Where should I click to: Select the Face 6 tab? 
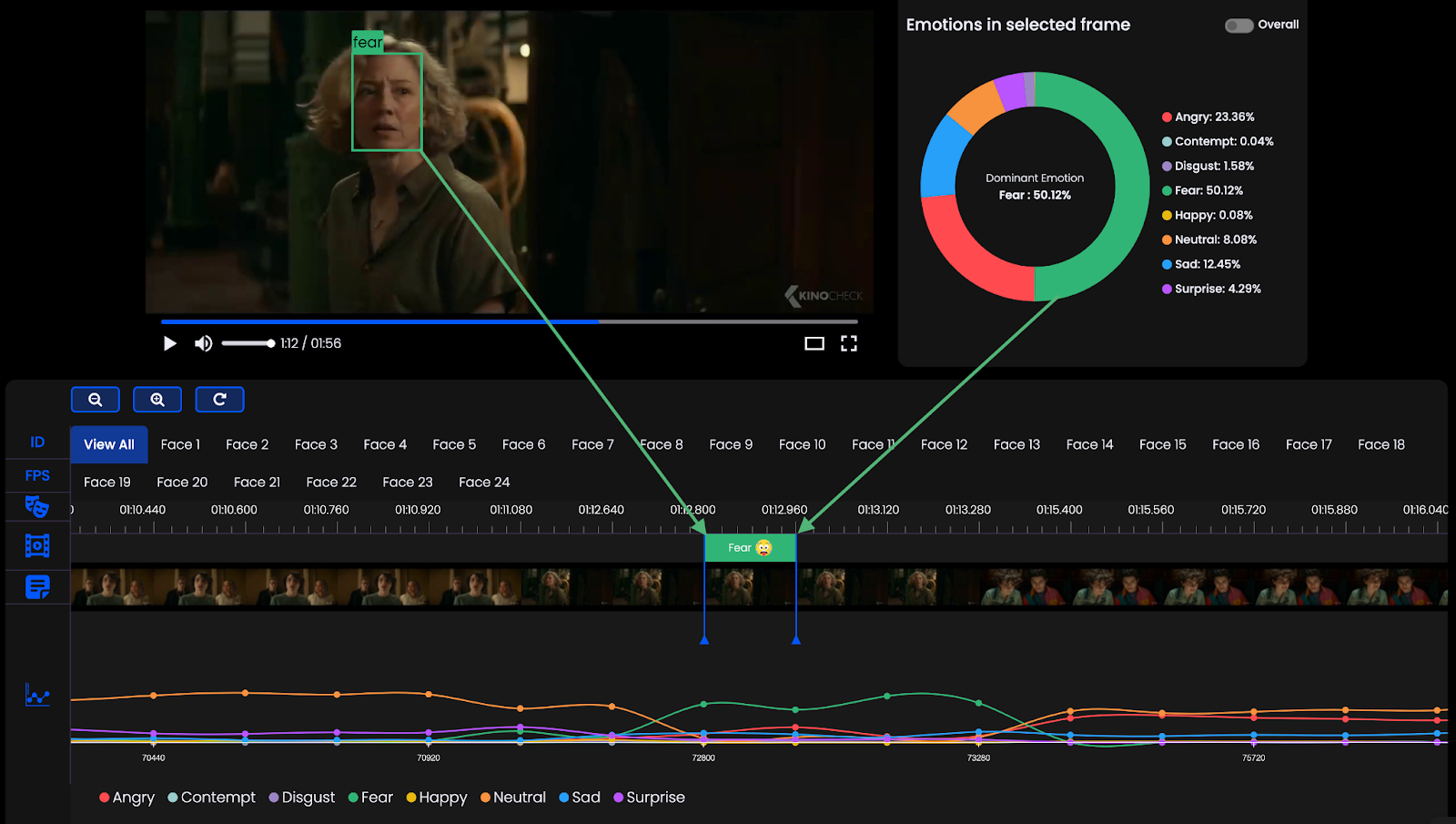click(x=523, y=444)
